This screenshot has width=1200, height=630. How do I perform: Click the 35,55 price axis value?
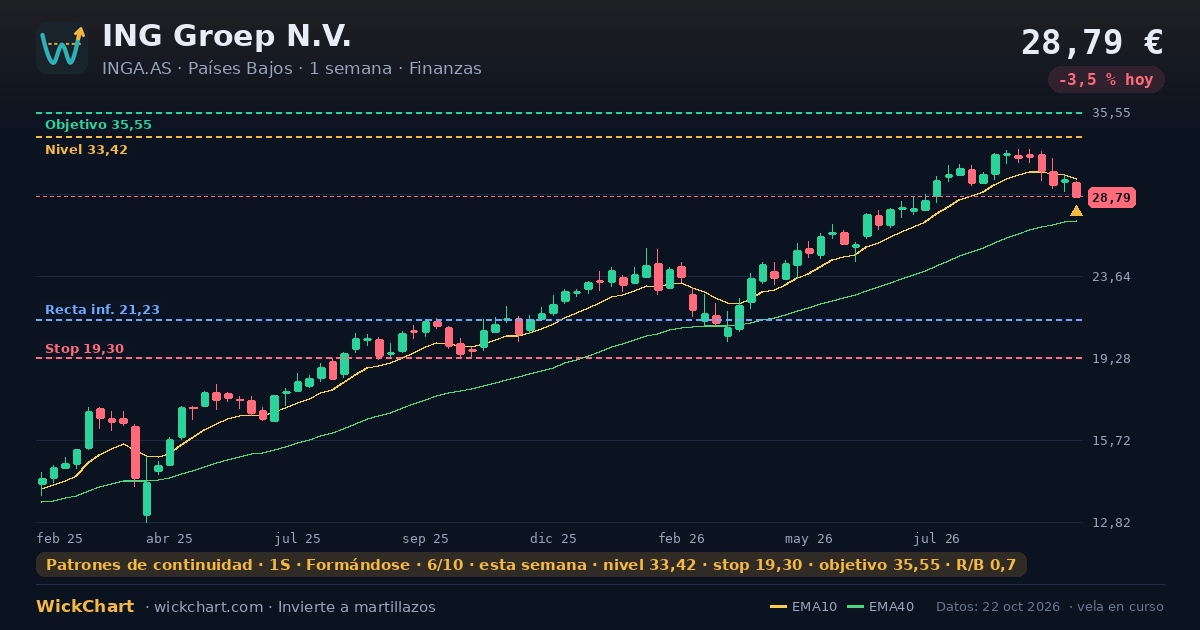point(1111,113)
